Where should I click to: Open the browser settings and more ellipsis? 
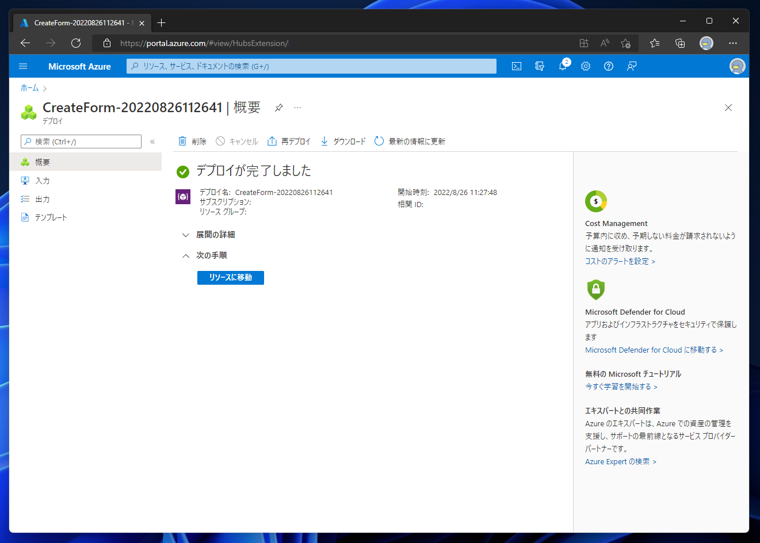click(733, 43)
